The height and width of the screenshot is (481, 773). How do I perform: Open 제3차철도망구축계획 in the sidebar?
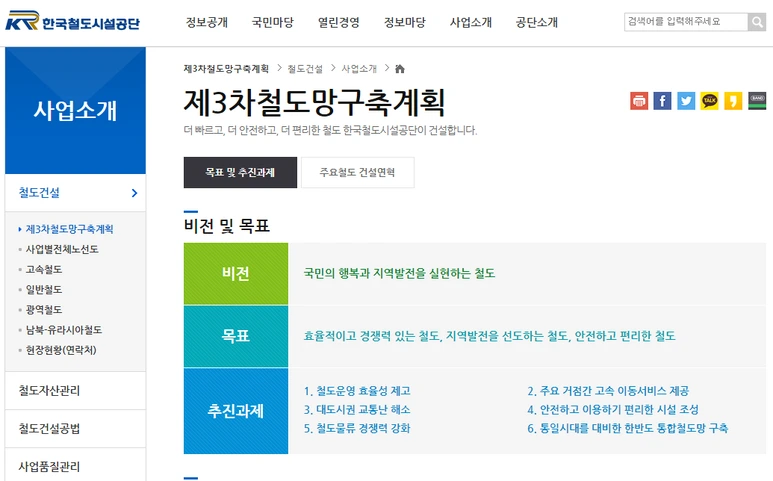70,229
